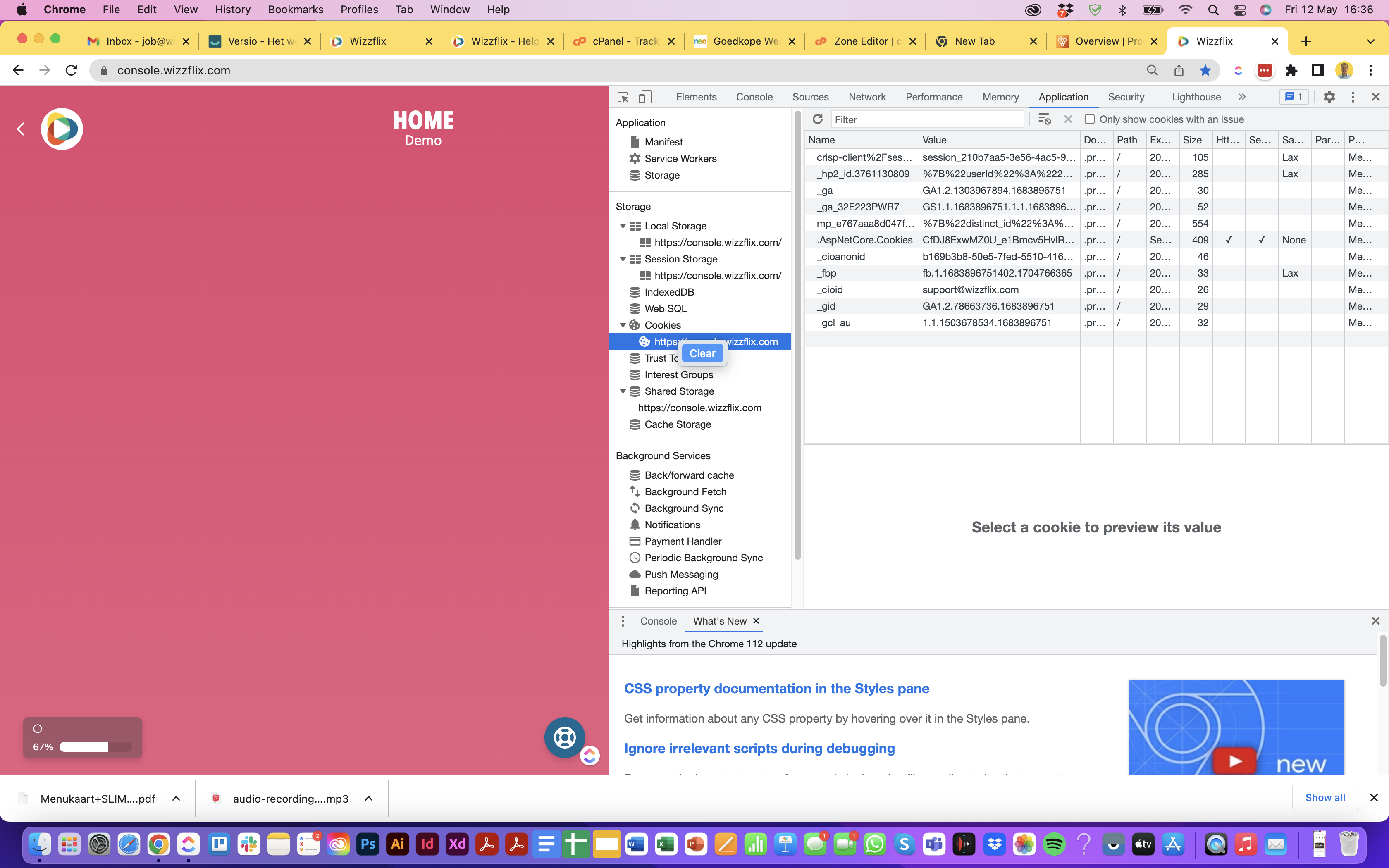Click the address bar URL
Image resolution: width=1389 pixels, height=868 pixels.
[173, 70]
